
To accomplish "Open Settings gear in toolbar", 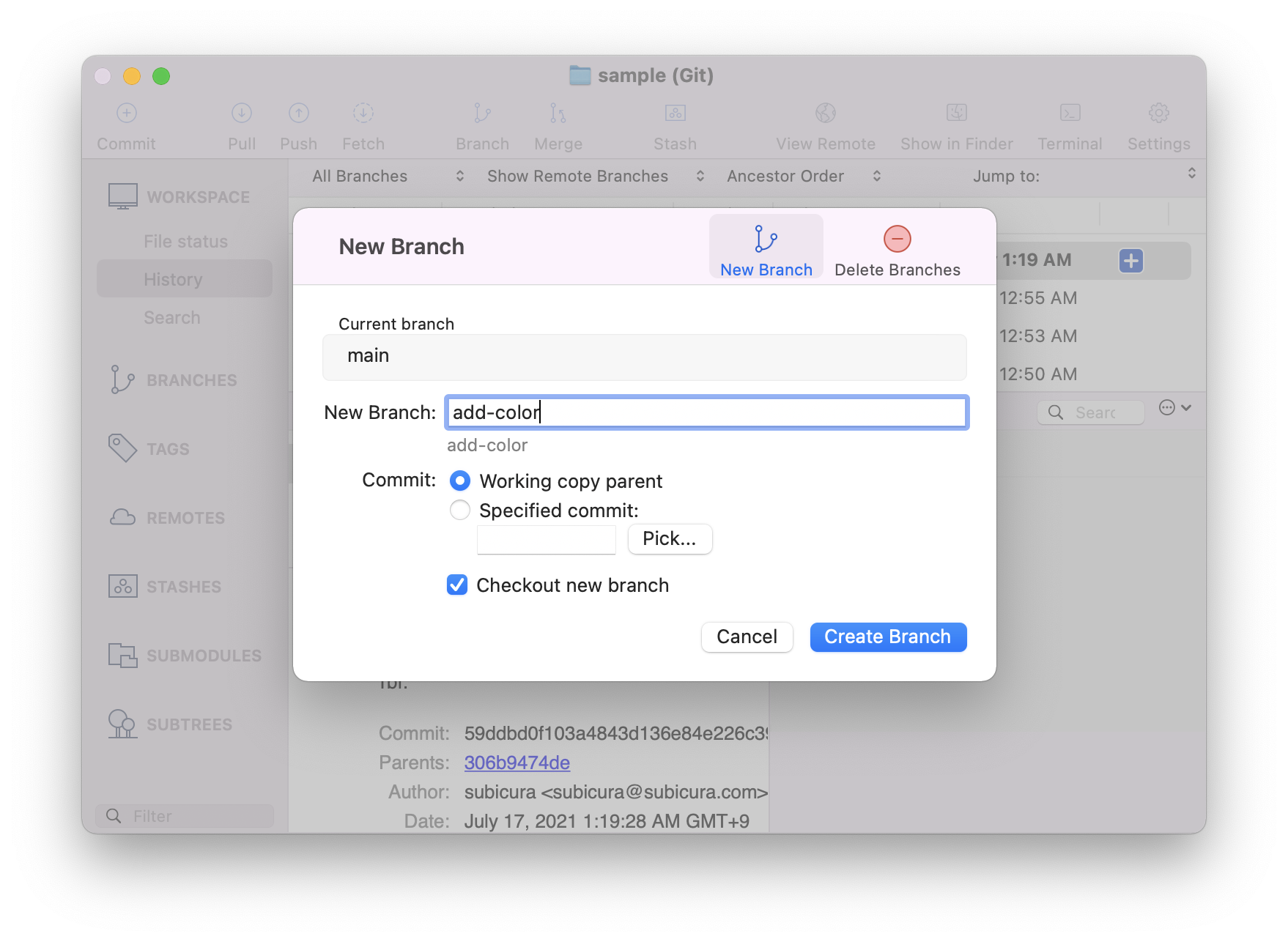I will pyautogui.click(x=1158, y=114).
